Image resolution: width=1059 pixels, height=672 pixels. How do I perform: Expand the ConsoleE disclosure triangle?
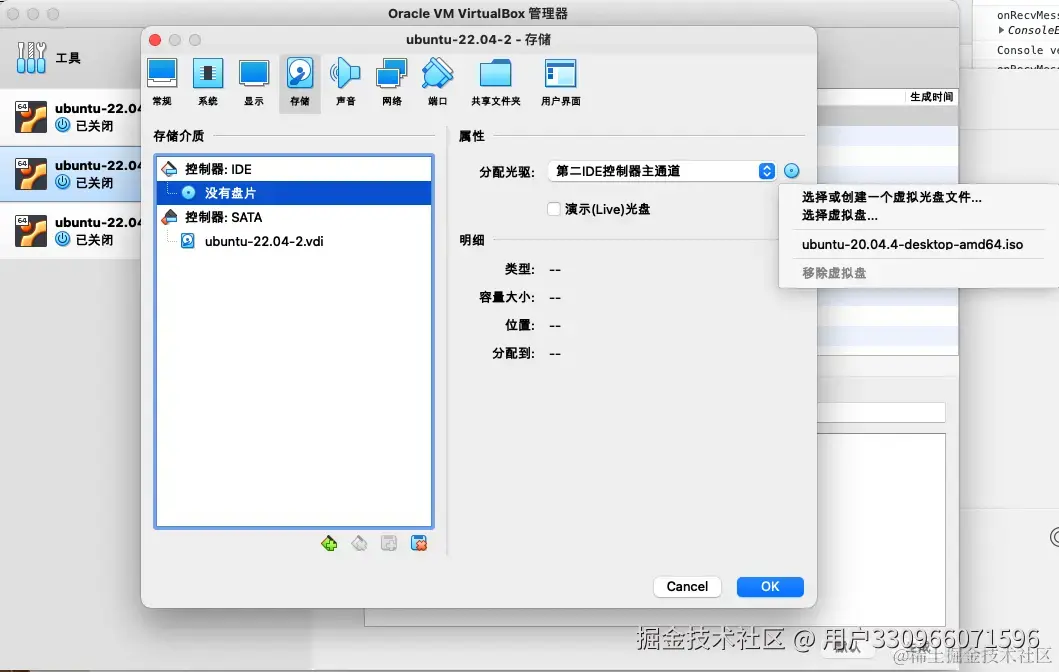tap(1002, 30)
